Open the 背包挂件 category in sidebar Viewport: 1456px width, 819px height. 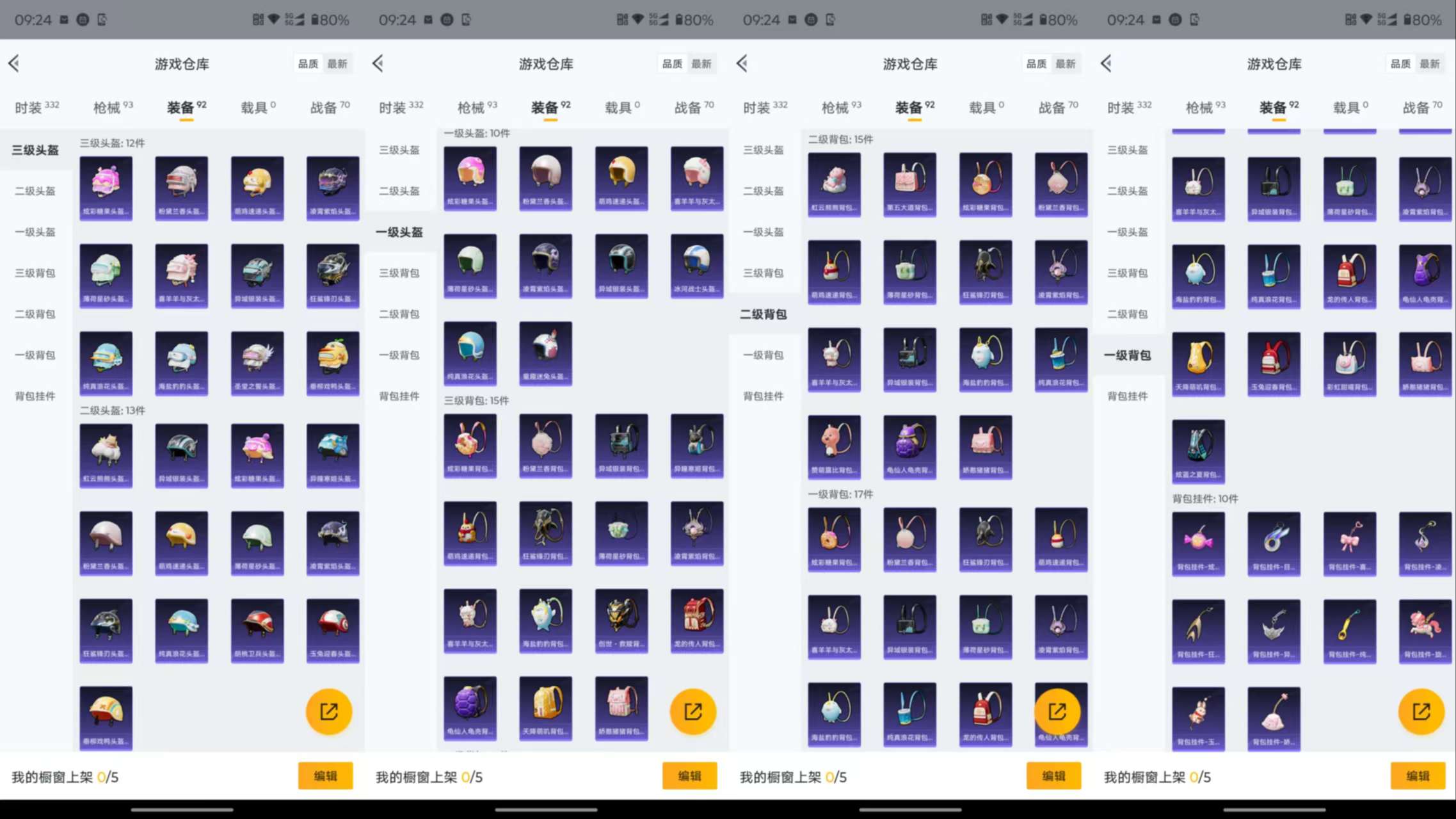pos(33,396)
